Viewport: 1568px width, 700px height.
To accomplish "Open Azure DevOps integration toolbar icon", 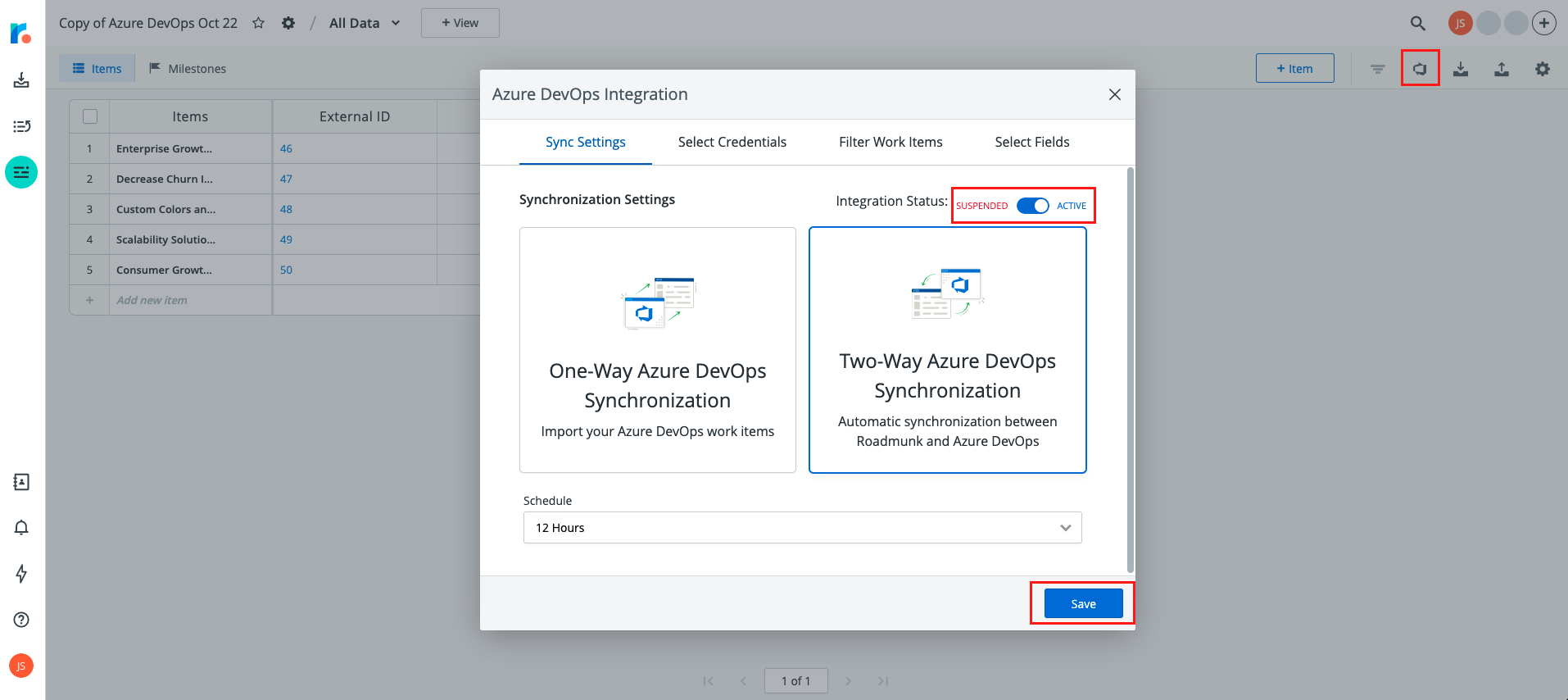I will (x=1420, y=69).
